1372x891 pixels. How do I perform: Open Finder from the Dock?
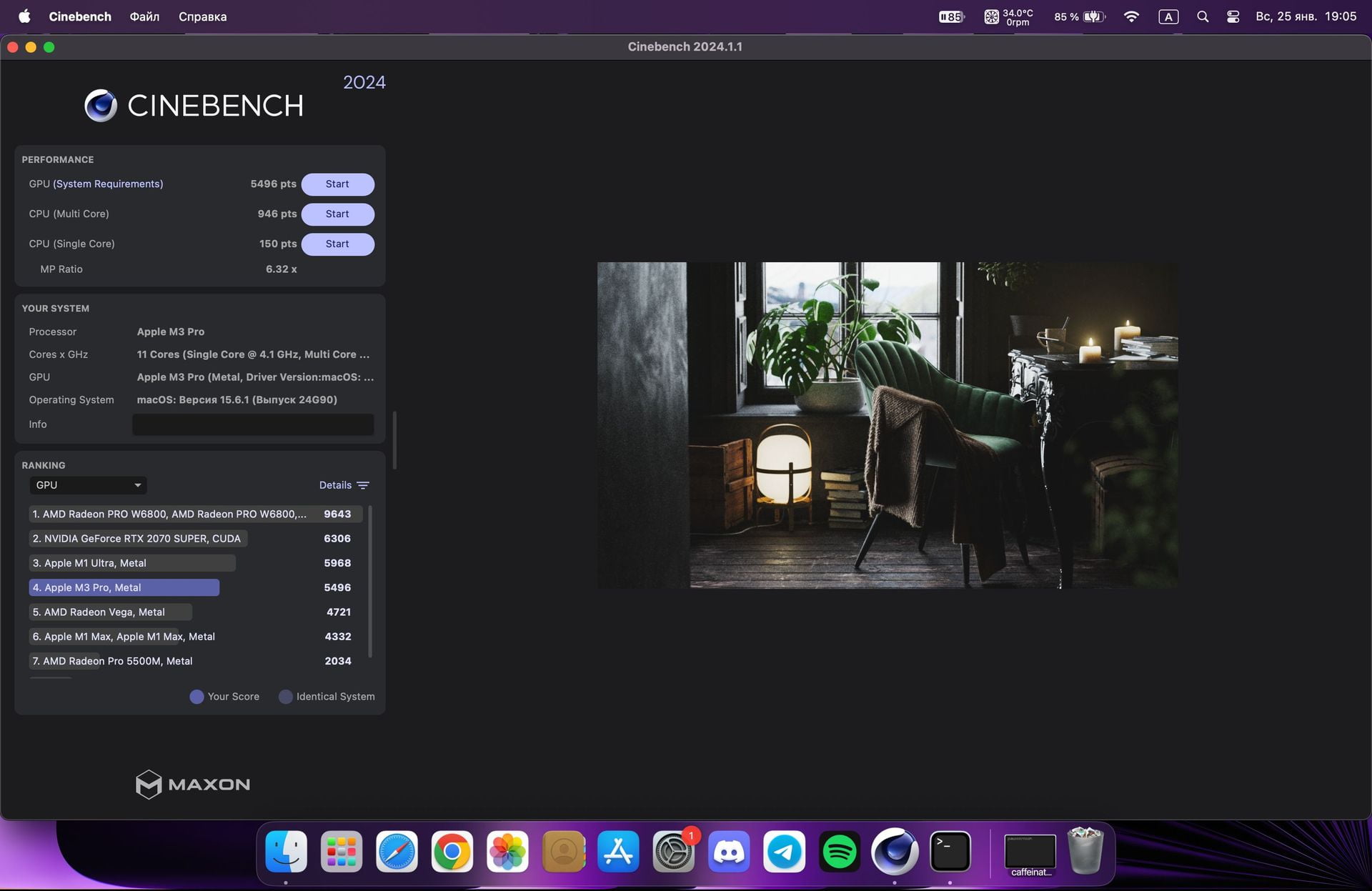pos(286,852)
